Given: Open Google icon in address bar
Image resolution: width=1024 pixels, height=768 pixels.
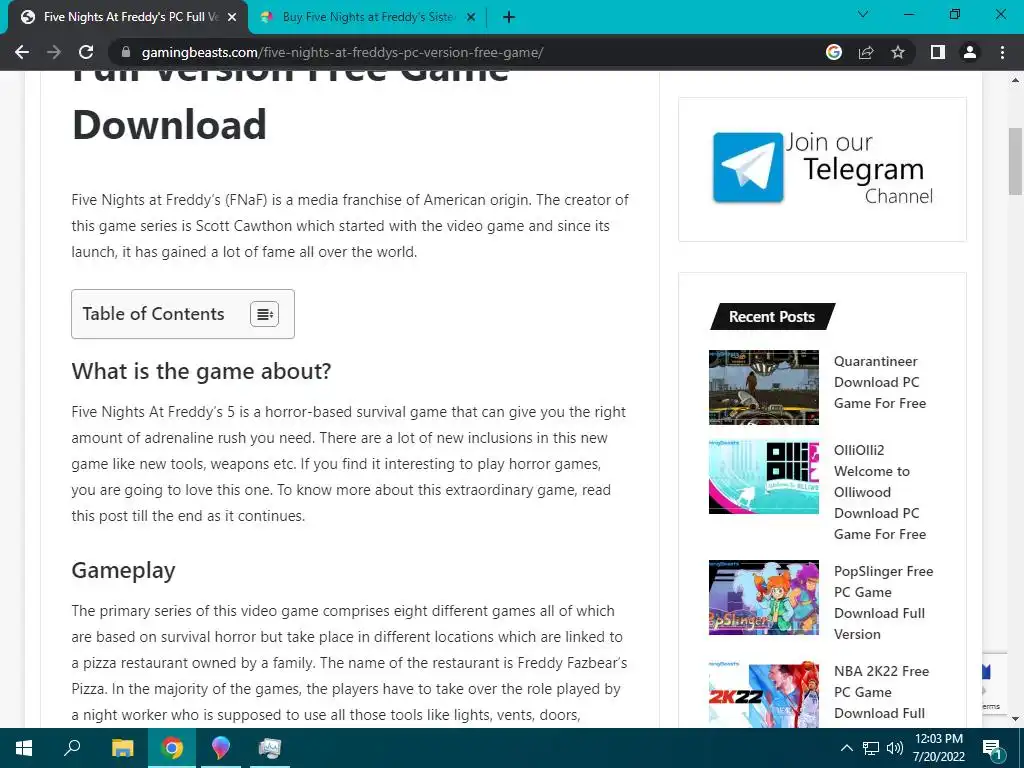Looking at the screenshot, I should (x=834, y=52).
